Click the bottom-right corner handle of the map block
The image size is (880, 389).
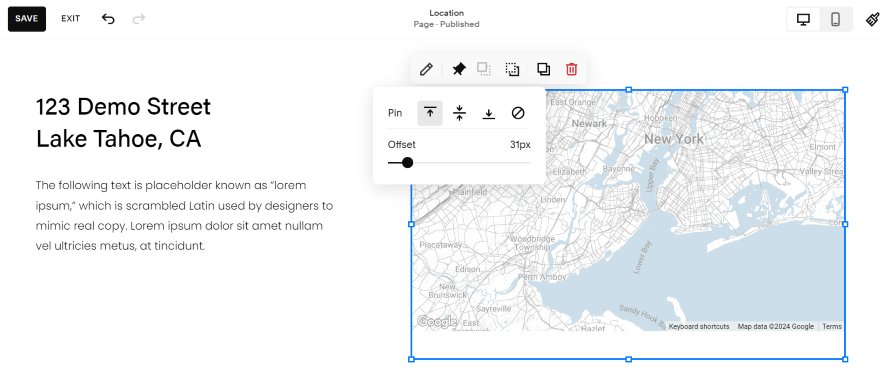coord(845,359)
